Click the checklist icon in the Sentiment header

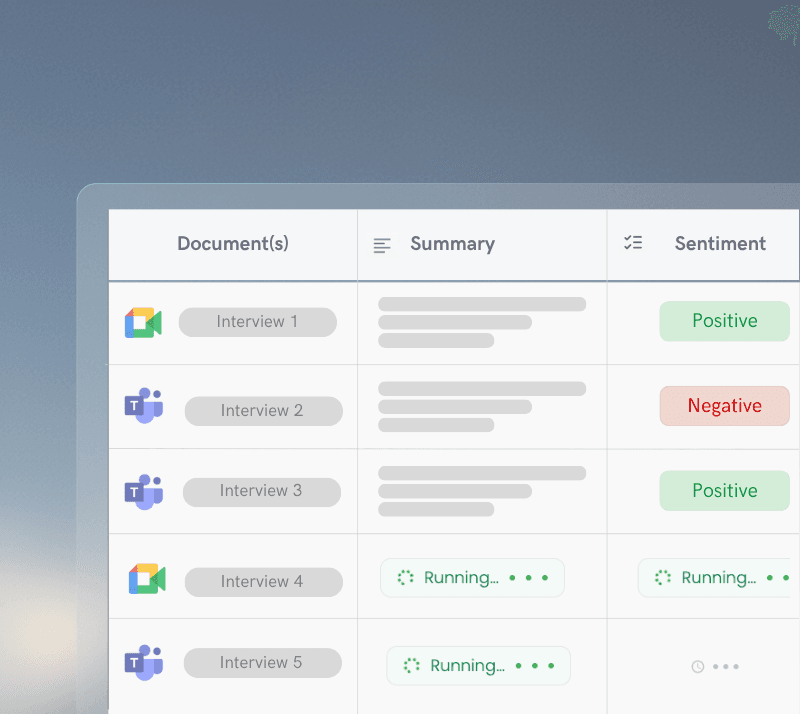coord(633,243)
